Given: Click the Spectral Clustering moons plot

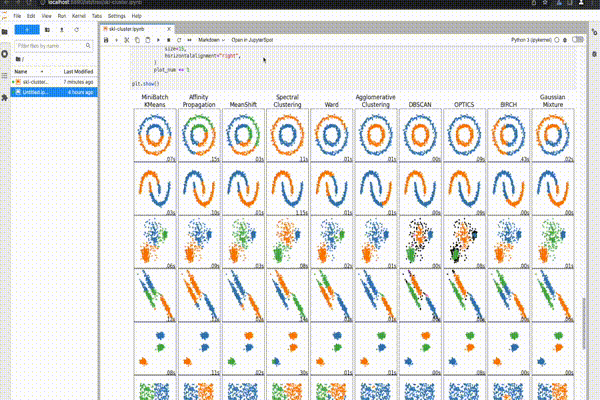Looking at the screenshot, I should tap(287, 188).
